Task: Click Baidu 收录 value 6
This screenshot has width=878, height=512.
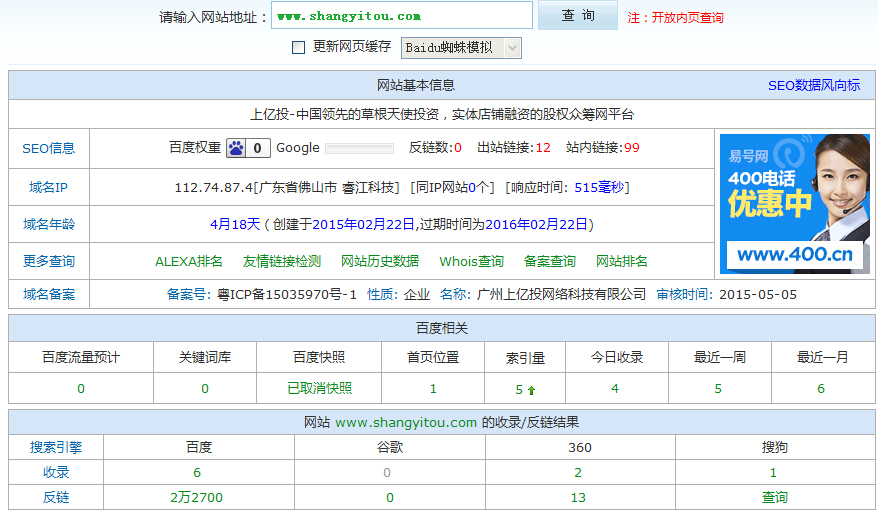Action: (x=197, y=473)
